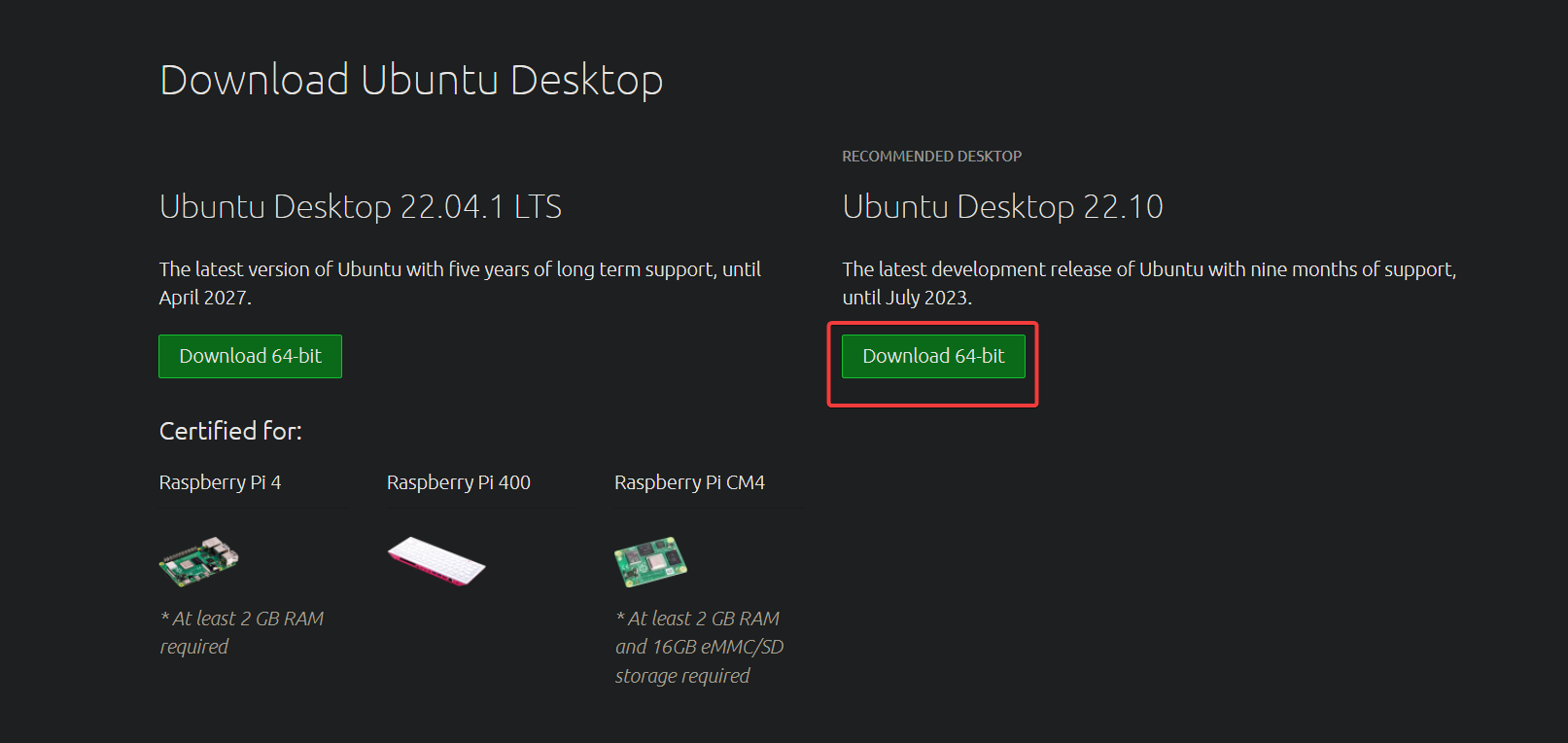1568x743 pixels.
Task: Select the Ubuntu Desktop 22.10 heading
Action: 1003,206
